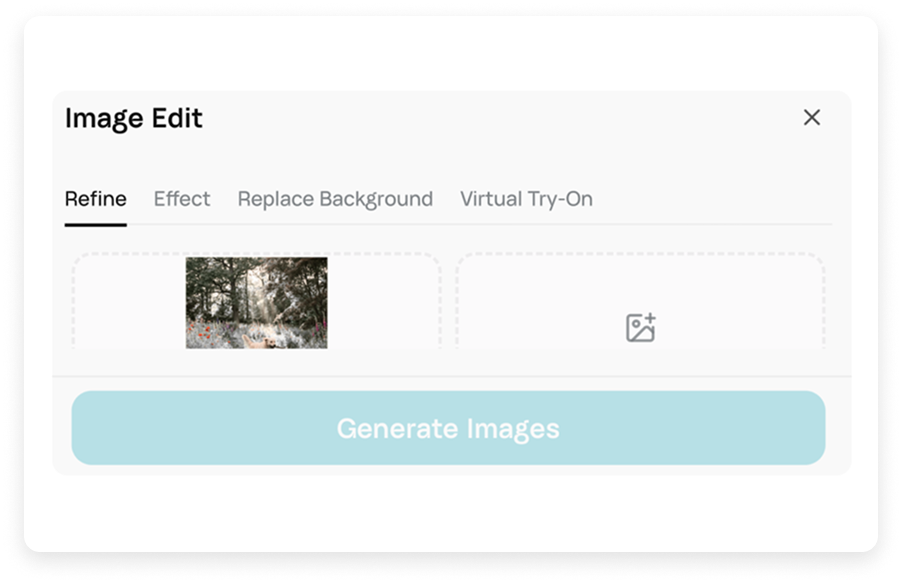Screen dimensions: 902x584
Task: Select the Virtual Try-On tab
Action: [x=525, y=199]
